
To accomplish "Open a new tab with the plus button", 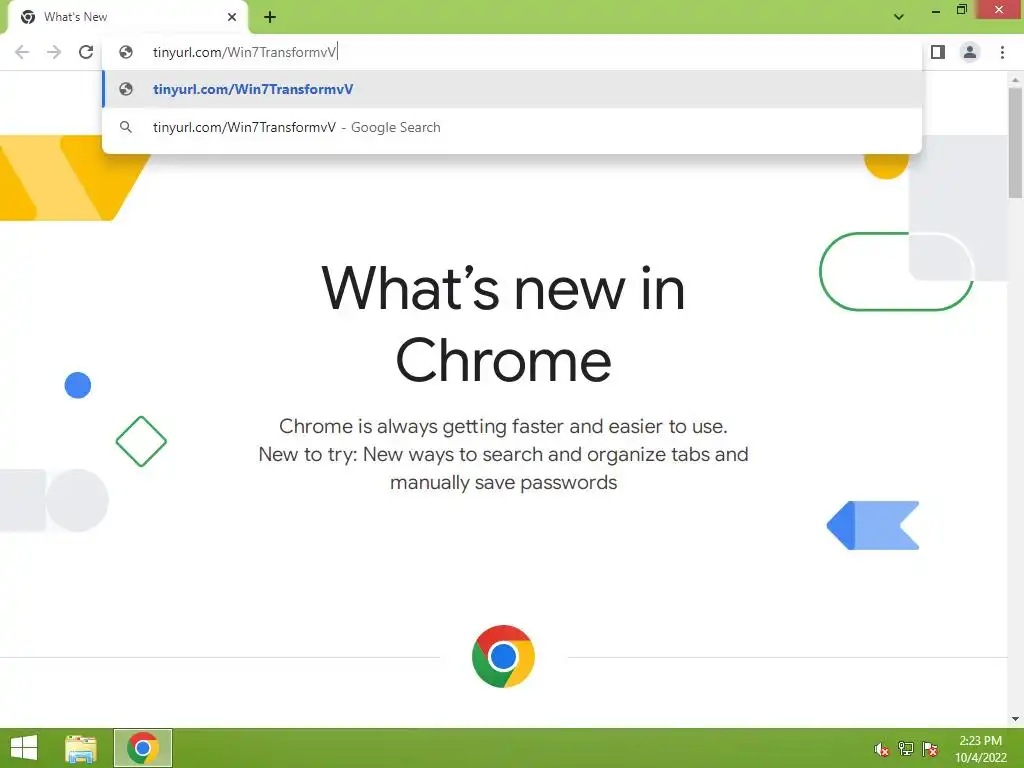I will tap(270, 17).
